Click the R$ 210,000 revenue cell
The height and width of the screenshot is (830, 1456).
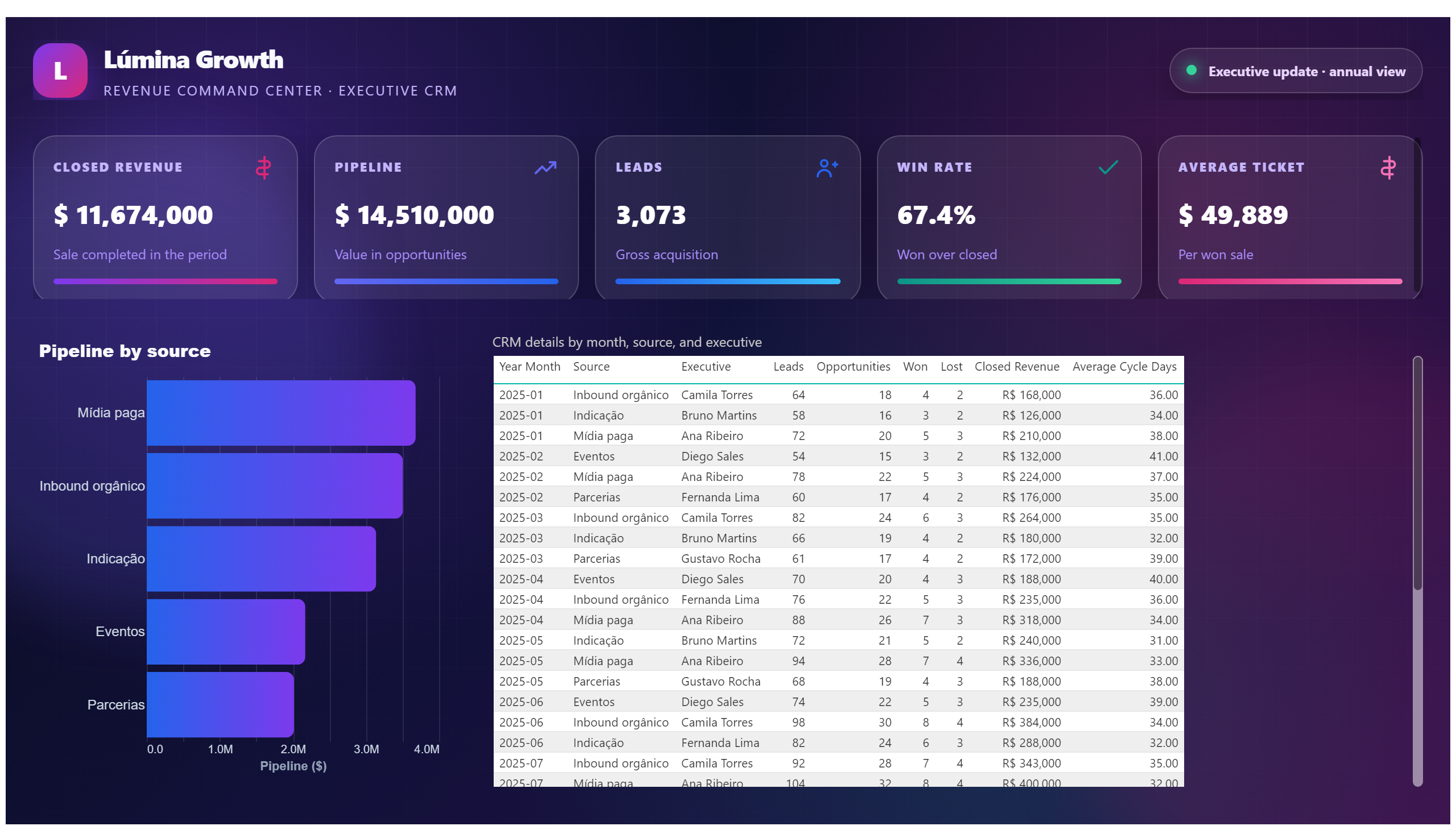coord(1031,435)
